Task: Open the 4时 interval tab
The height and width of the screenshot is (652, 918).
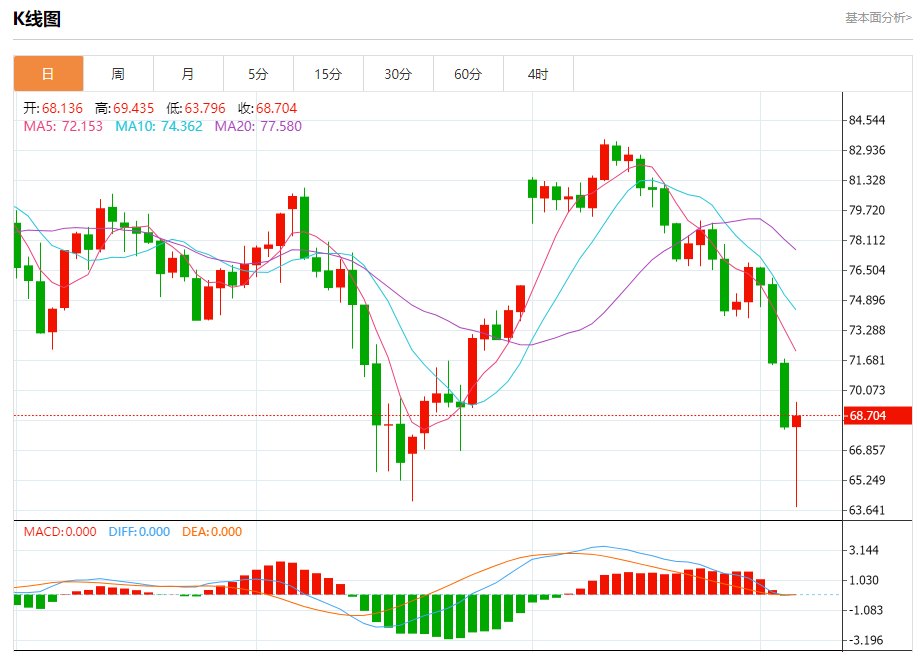Action: click(x=538, y=74)
